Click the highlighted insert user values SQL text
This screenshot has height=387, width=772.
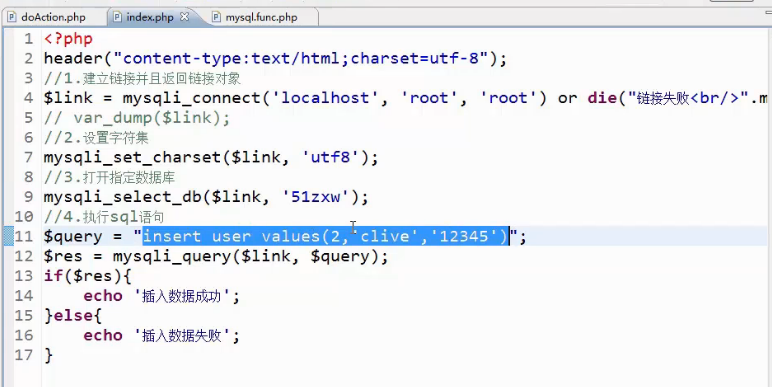click(325, 236)
